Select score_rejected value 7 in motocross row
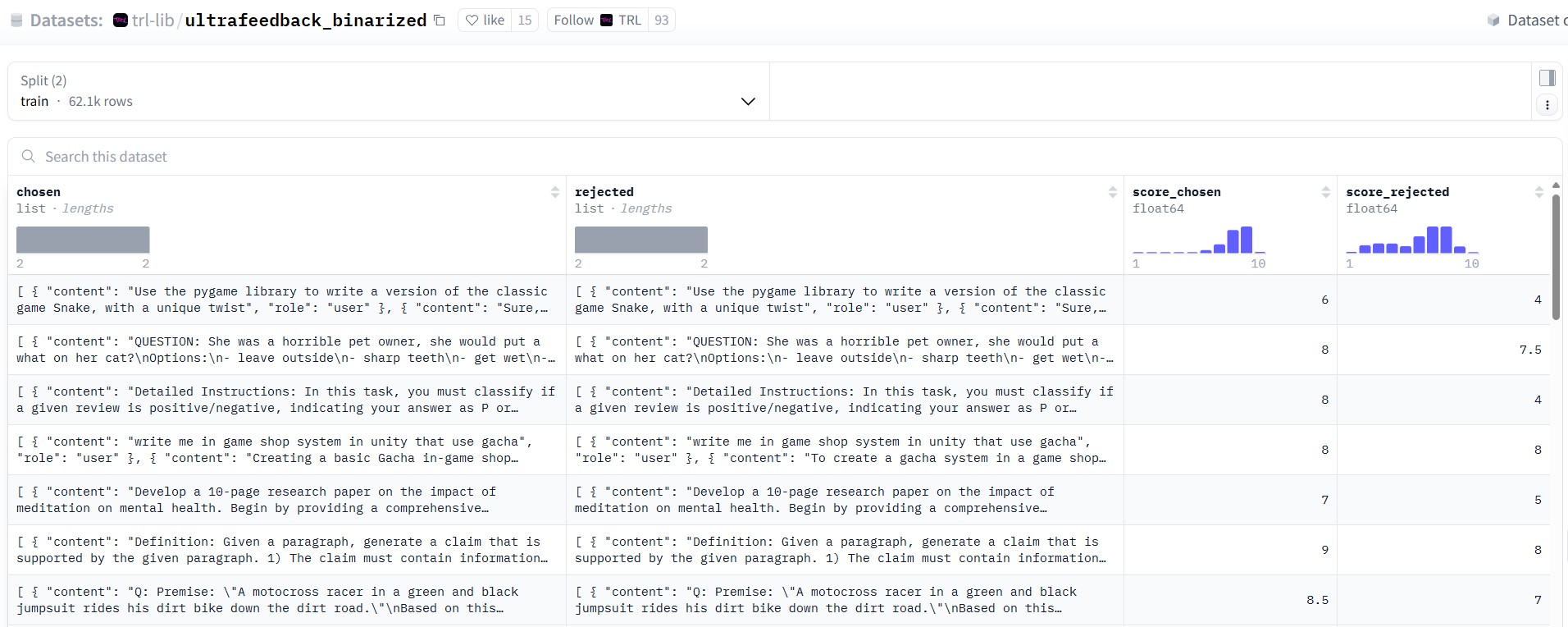The image size is (1568, 627). click(1538, 600)
